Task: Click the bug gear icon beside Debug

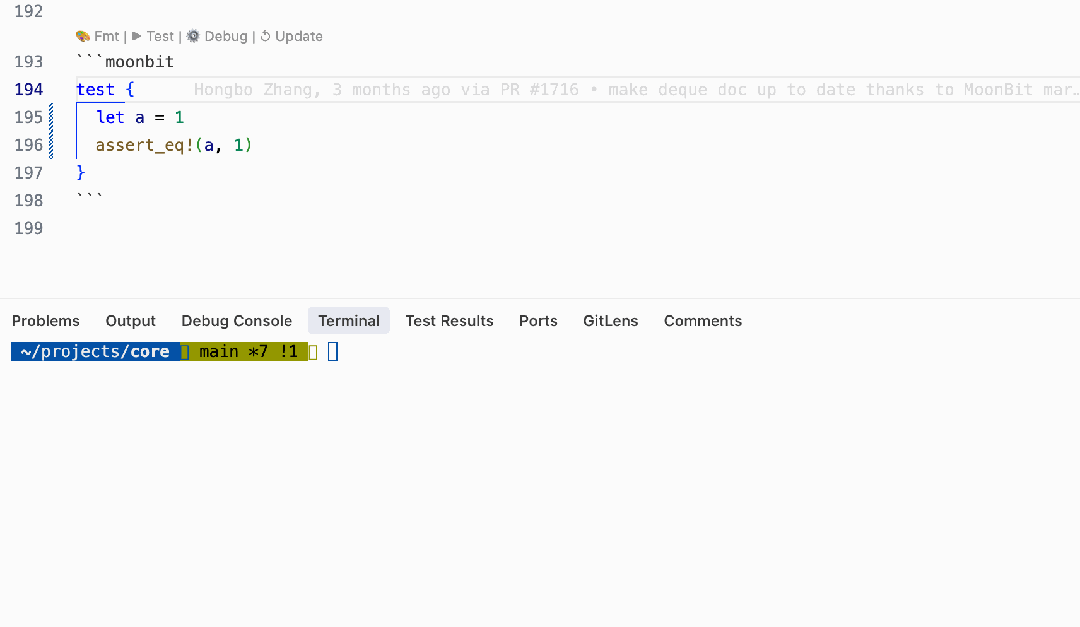Action: pyautogui.click(x=194, y=37)
